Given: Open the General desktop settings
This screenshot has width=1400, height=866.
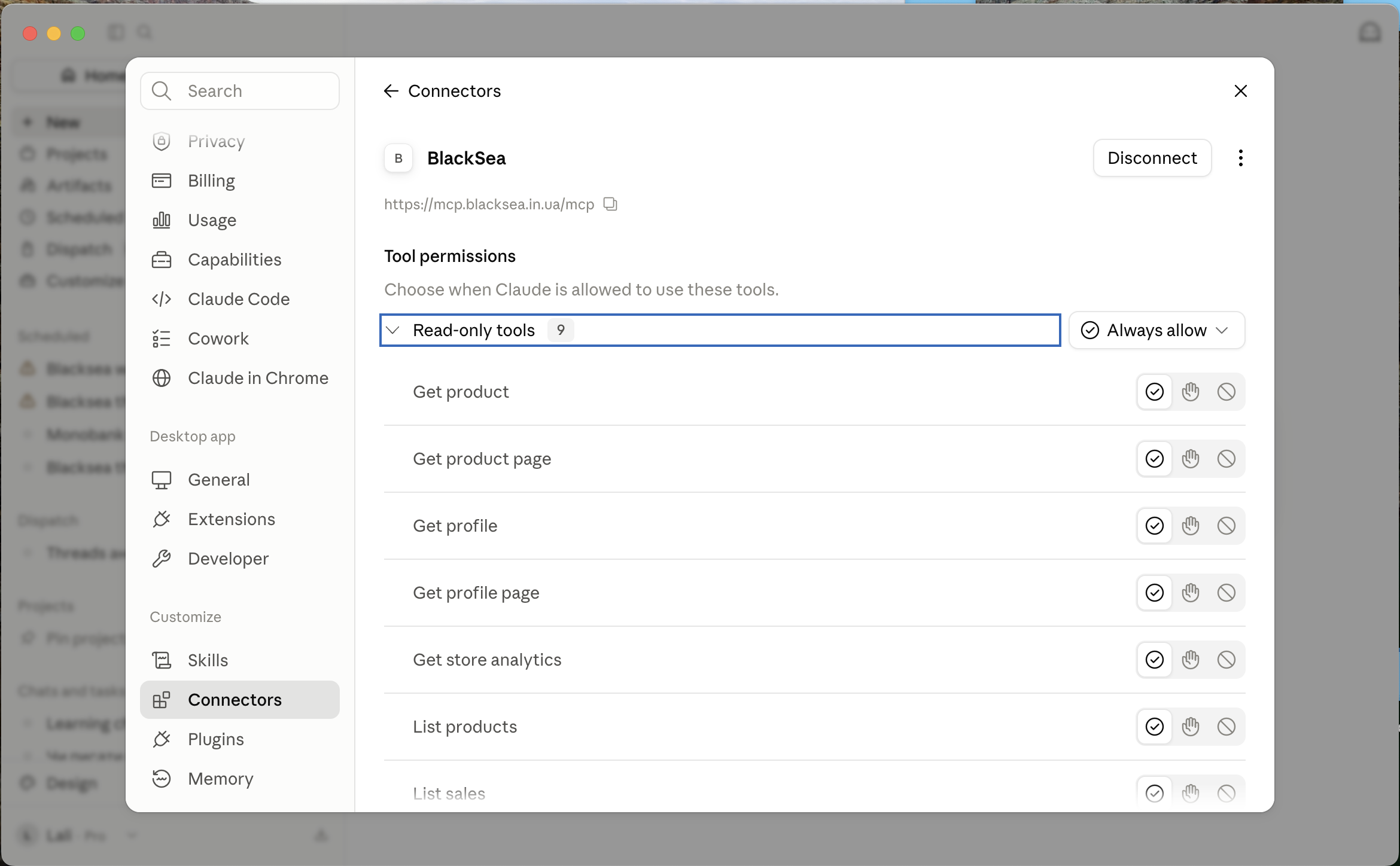Looking at the screenshot, I should point(240,480).
